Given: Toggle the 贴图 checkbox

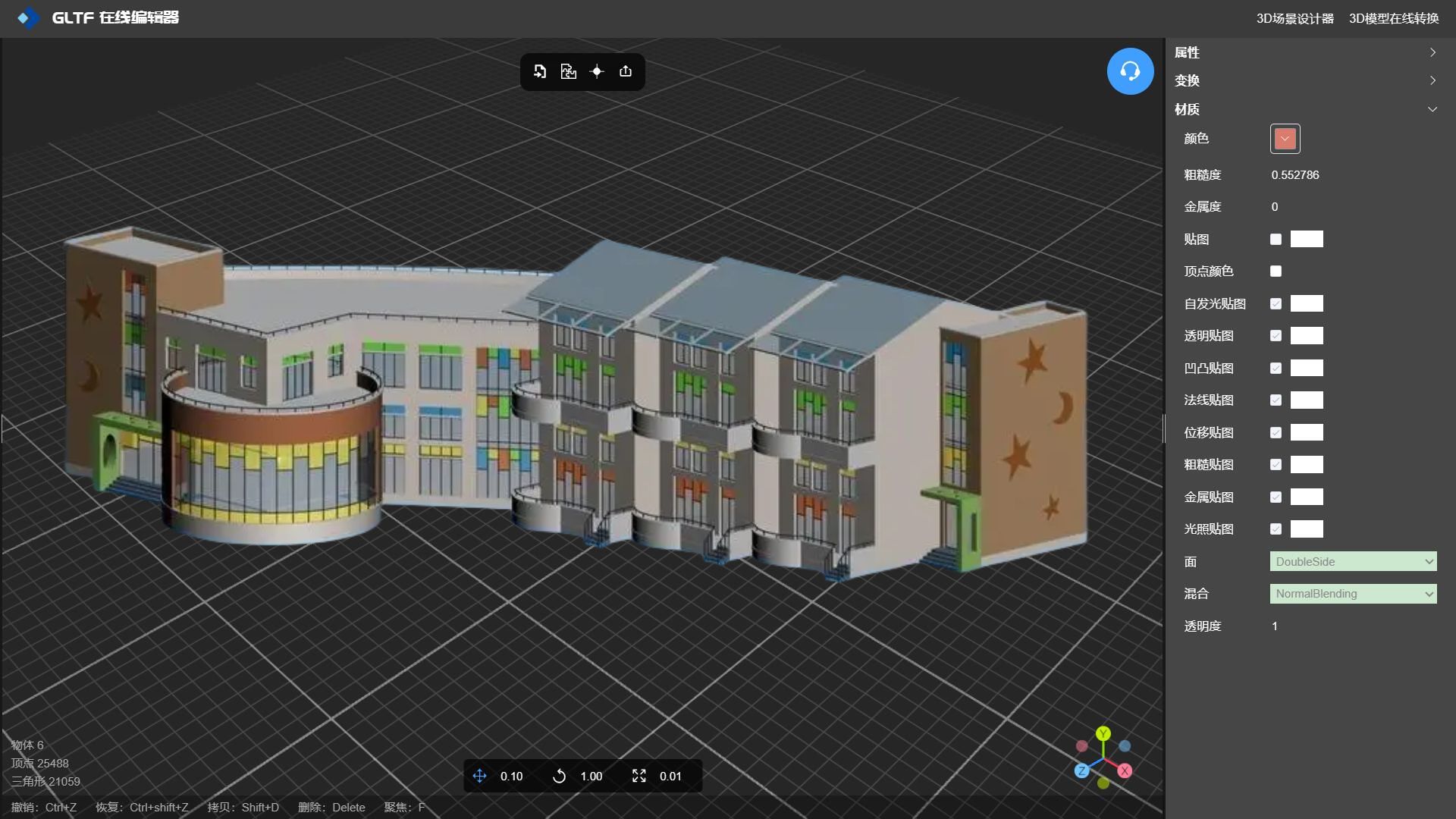Looking at the screenshot, I should point(1276,239).
